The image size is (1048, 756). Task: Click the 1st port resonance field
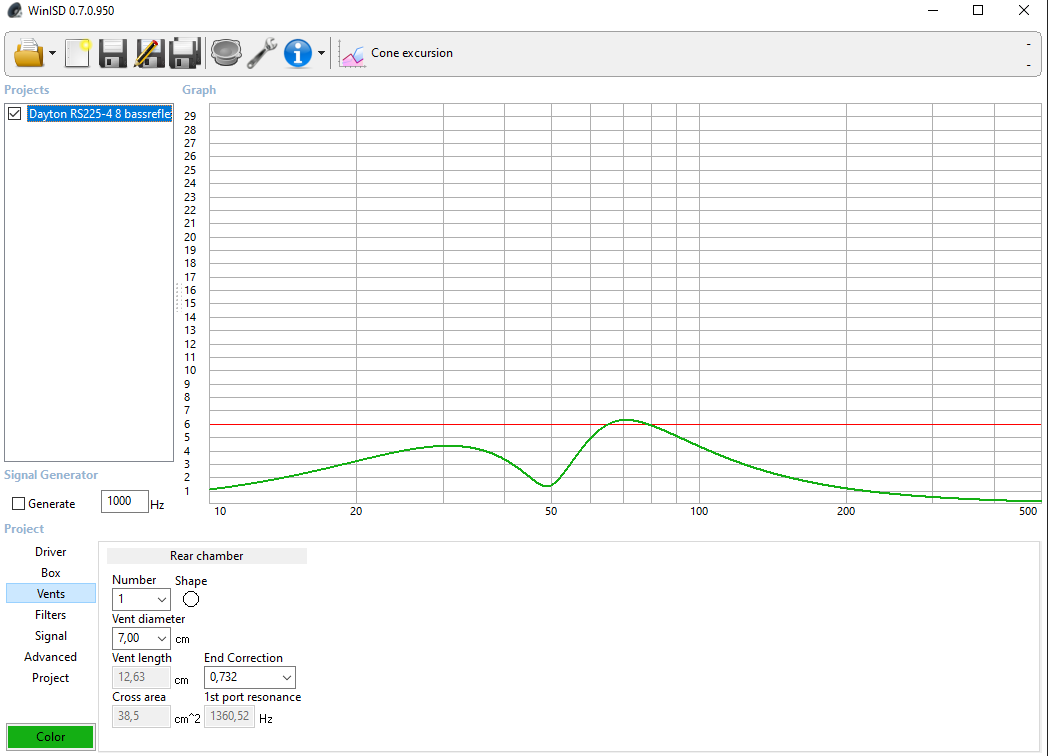(229, 717)
